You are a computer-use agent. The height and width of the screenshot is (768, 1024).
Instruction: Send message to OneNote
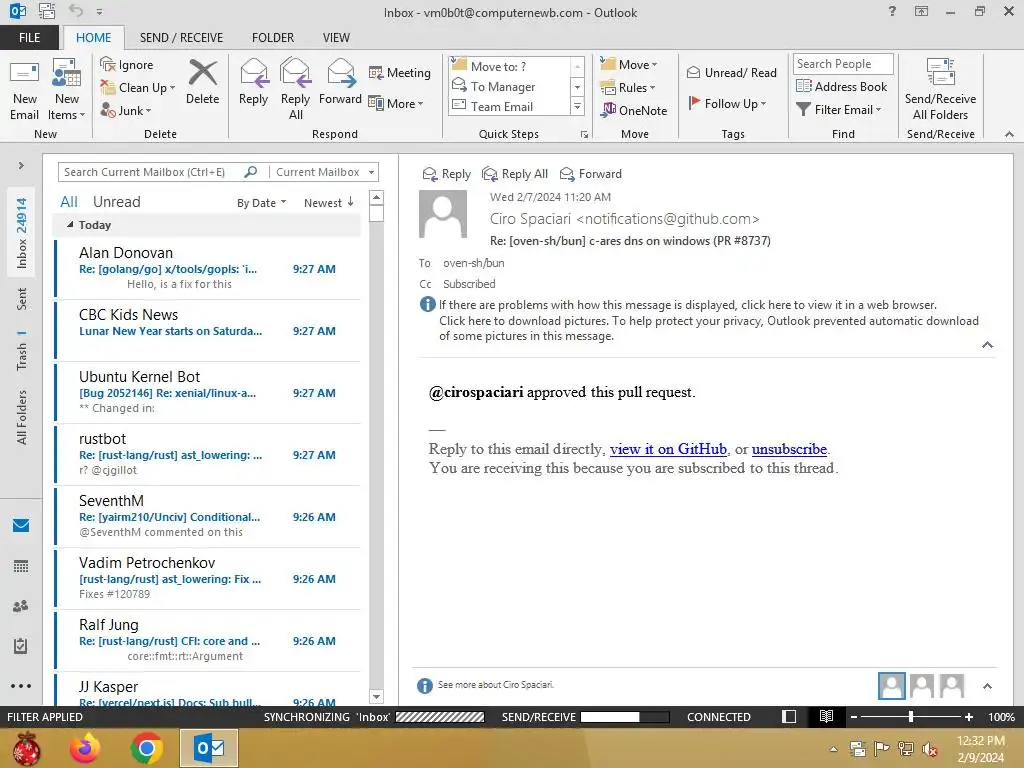(634, 110)
